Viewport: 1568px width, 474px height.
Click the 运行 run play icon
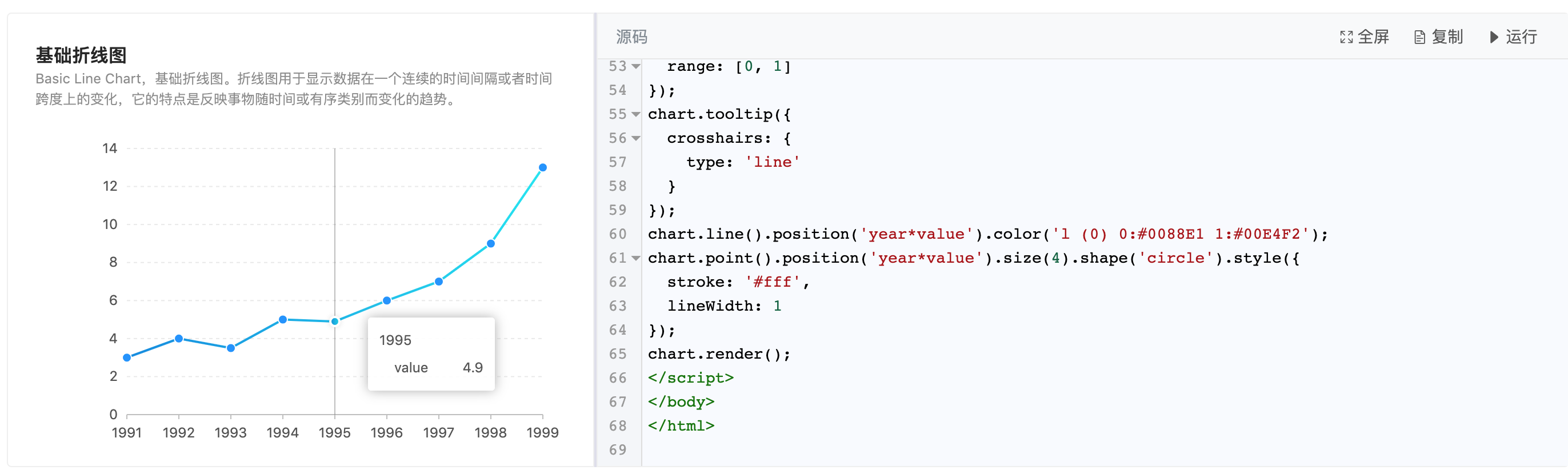coord(1493,37)
